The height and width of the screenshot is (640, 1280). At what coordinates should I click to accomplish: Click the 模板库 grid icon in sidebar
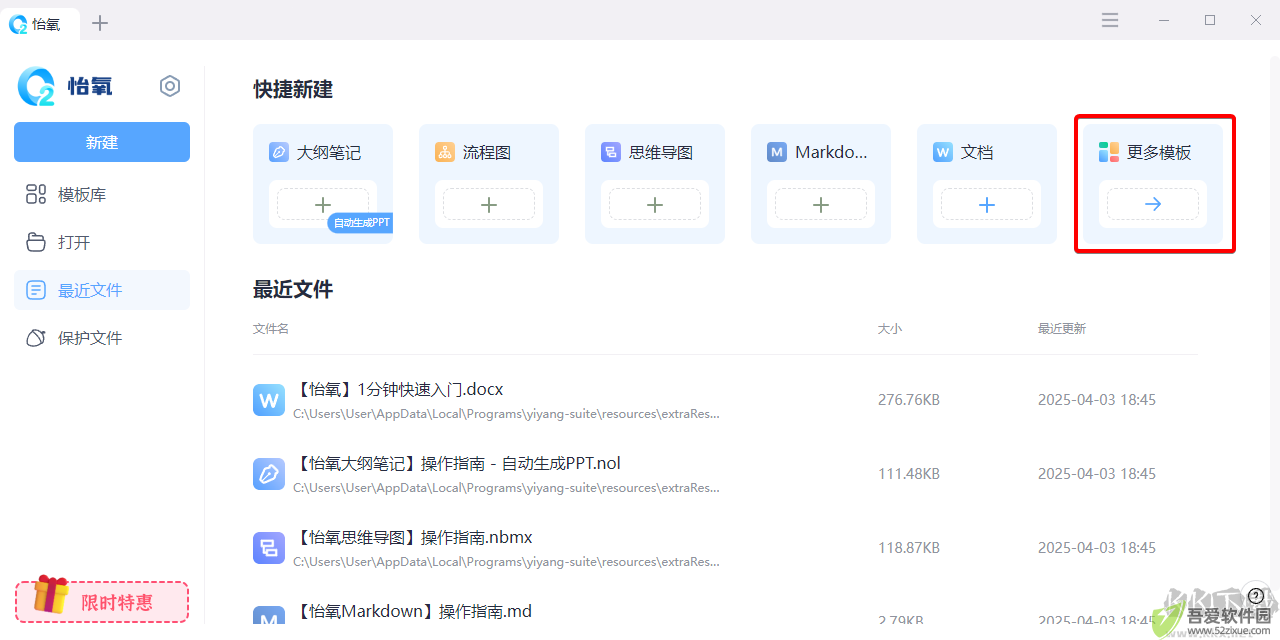coord(36,194)
